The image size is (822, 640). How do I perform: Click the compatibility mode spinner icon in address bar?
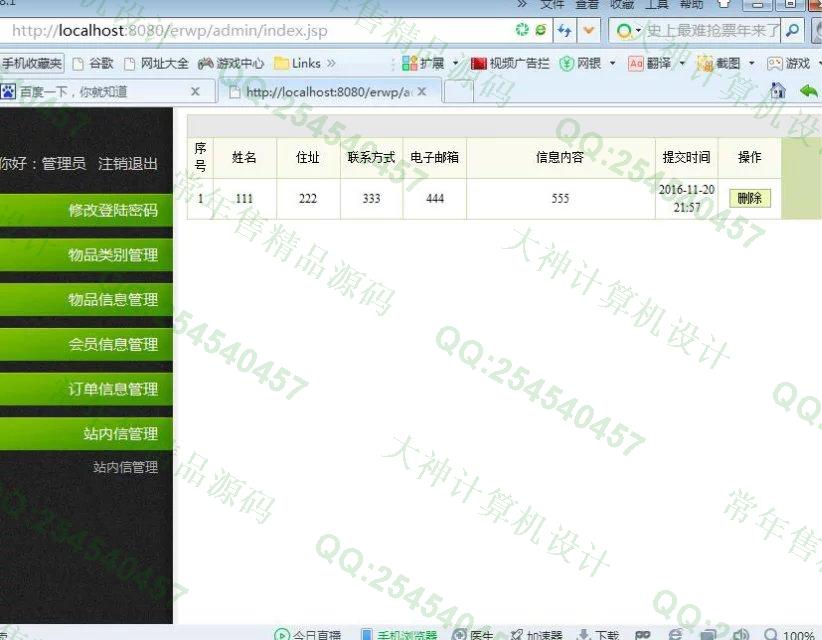pyautogui.click(x=522, y=29)
